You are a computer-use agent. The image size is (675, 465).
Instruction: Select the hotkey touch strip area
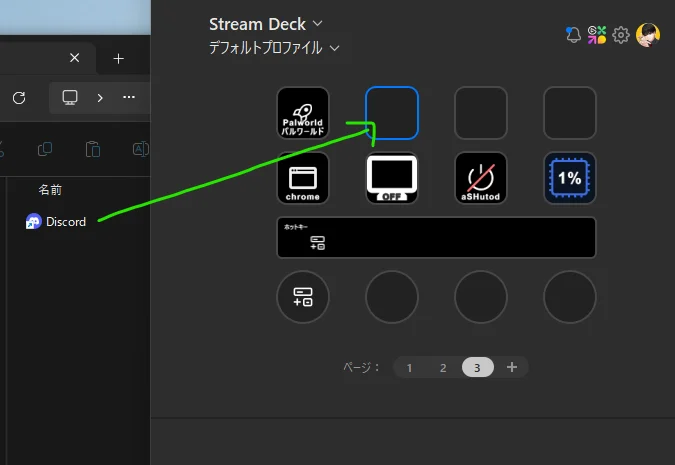(436, 237)
